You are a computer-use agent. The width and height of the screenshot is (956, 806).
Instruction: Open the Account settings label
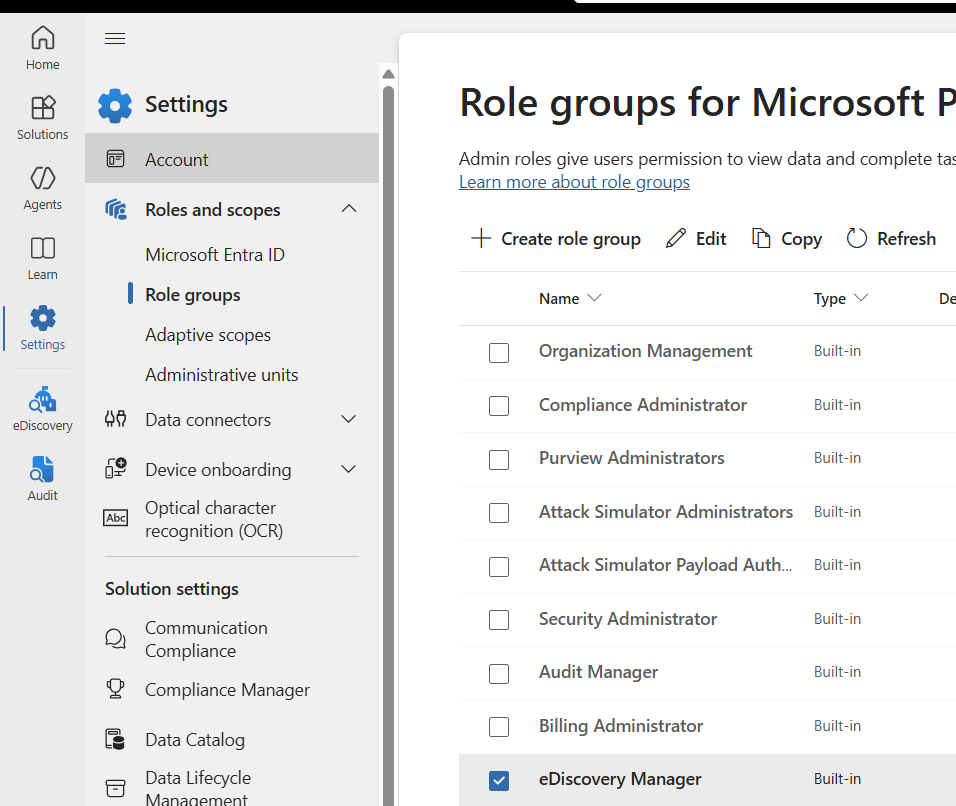tap(177, 160)
